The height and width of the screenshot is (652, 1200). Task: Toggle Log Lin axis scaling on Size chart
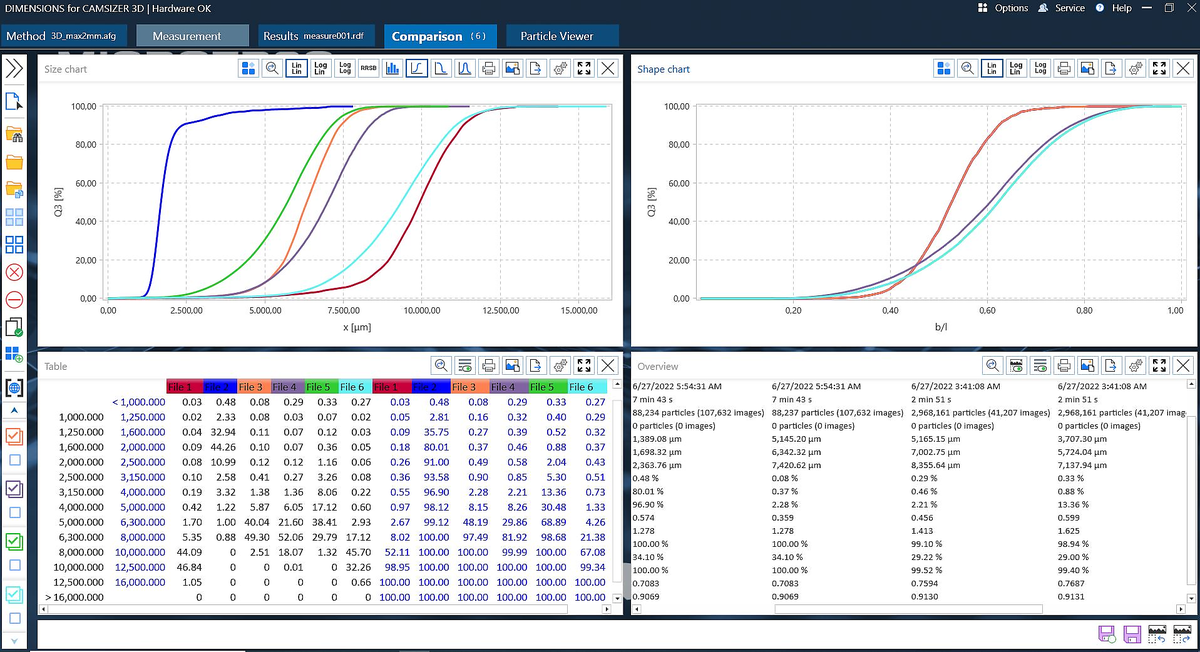321,68
